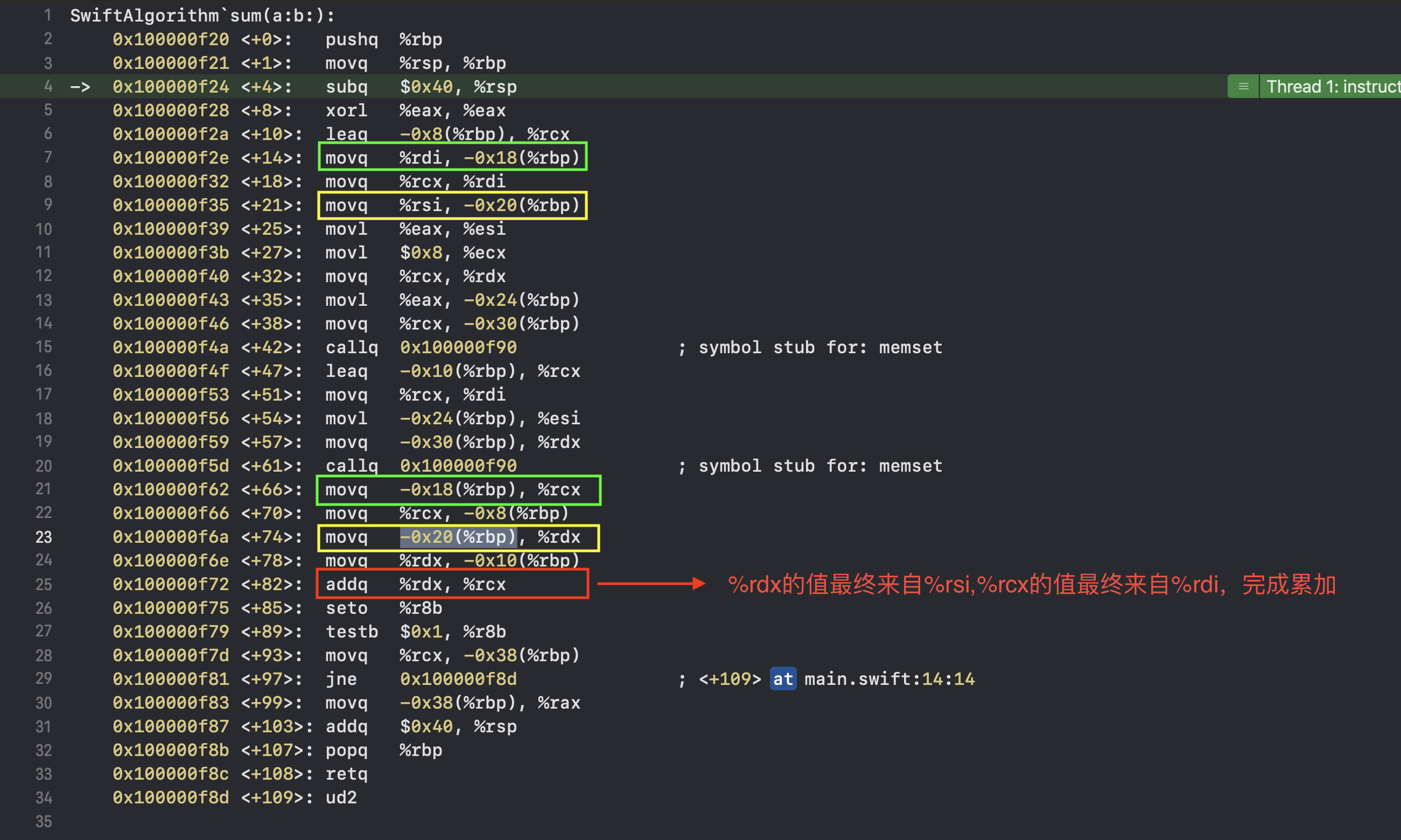Click the 'seto' instruction mnemonic

[x=346, y=608]
